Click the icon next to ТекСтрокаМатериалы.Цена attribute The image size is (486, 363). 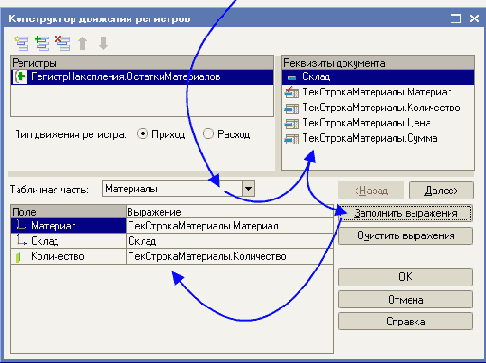tap(291, 123)
